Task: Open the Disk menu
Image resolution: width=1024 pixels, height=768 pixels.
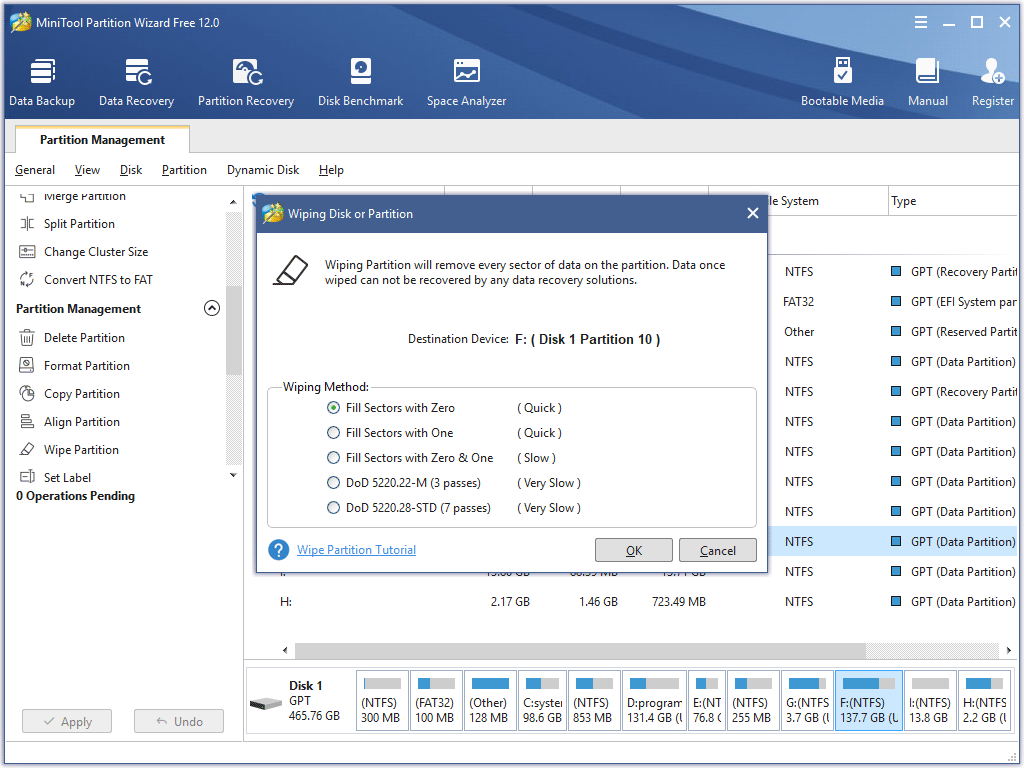Action: tap(131, 170)
